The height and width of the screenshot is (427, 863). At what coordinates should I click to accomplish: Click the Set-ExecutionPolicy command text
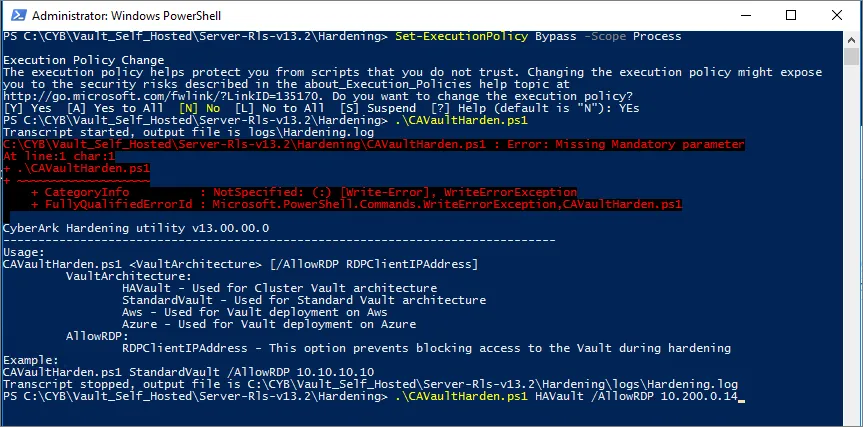[x=457, y=37]
